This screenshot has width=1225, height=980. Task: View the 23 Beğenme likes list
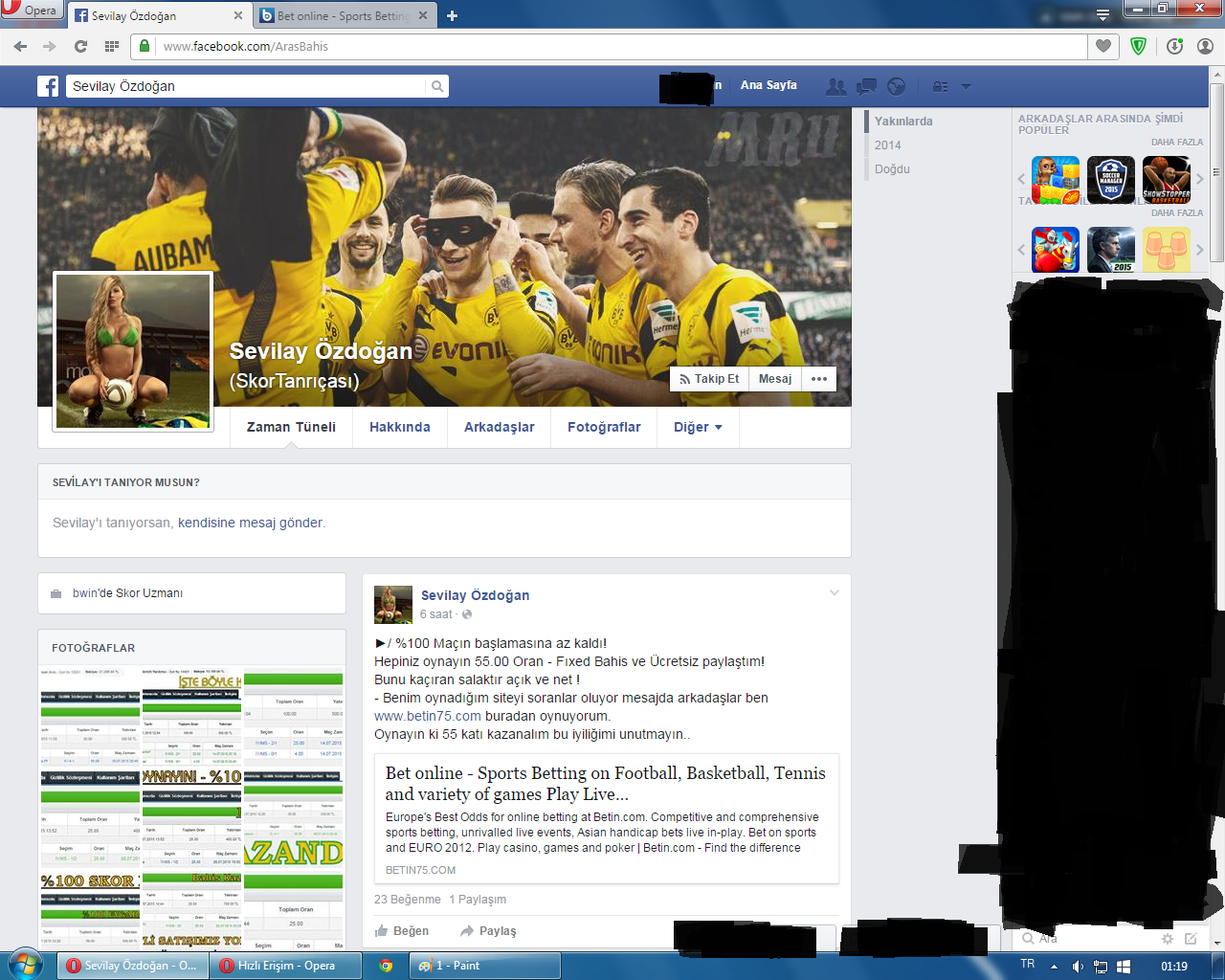click(408, 900)
